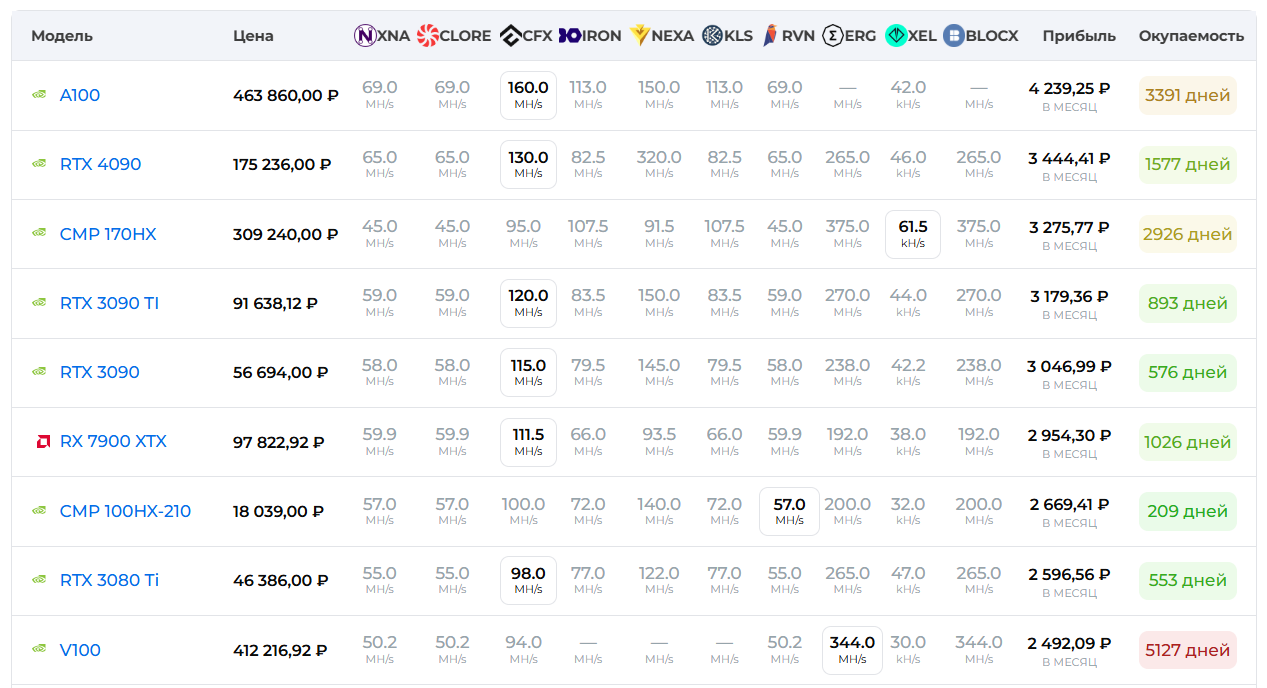Click the highlighted 160.0 MH/s cell for A100
The image size is (1267, 688).
(528, 95)
